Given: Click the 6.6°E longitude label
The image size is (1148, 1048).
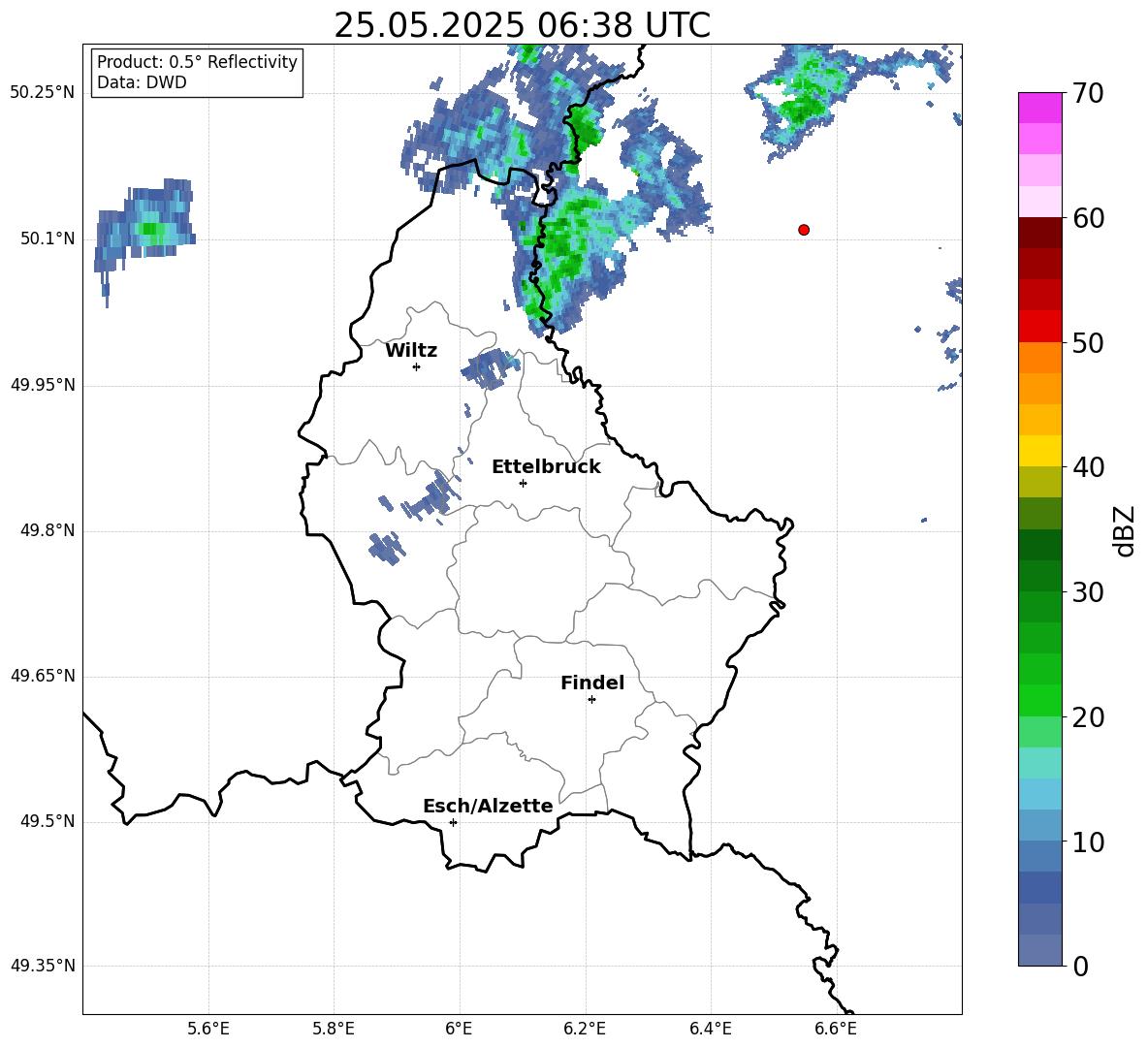Looking at the screenshot, I should click(x=836, y=1029).
